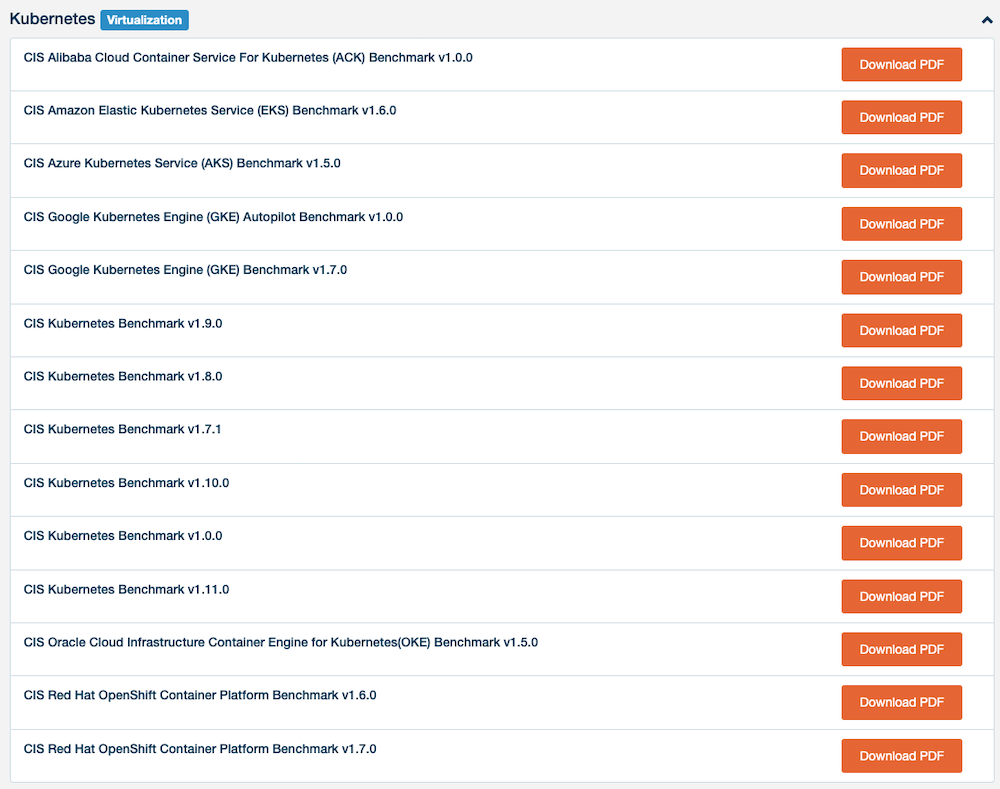Download PDF for Kubernetes Benchmark v1.7.1
The height and width of the screenshot is (789, 1000).
(901, 436)
